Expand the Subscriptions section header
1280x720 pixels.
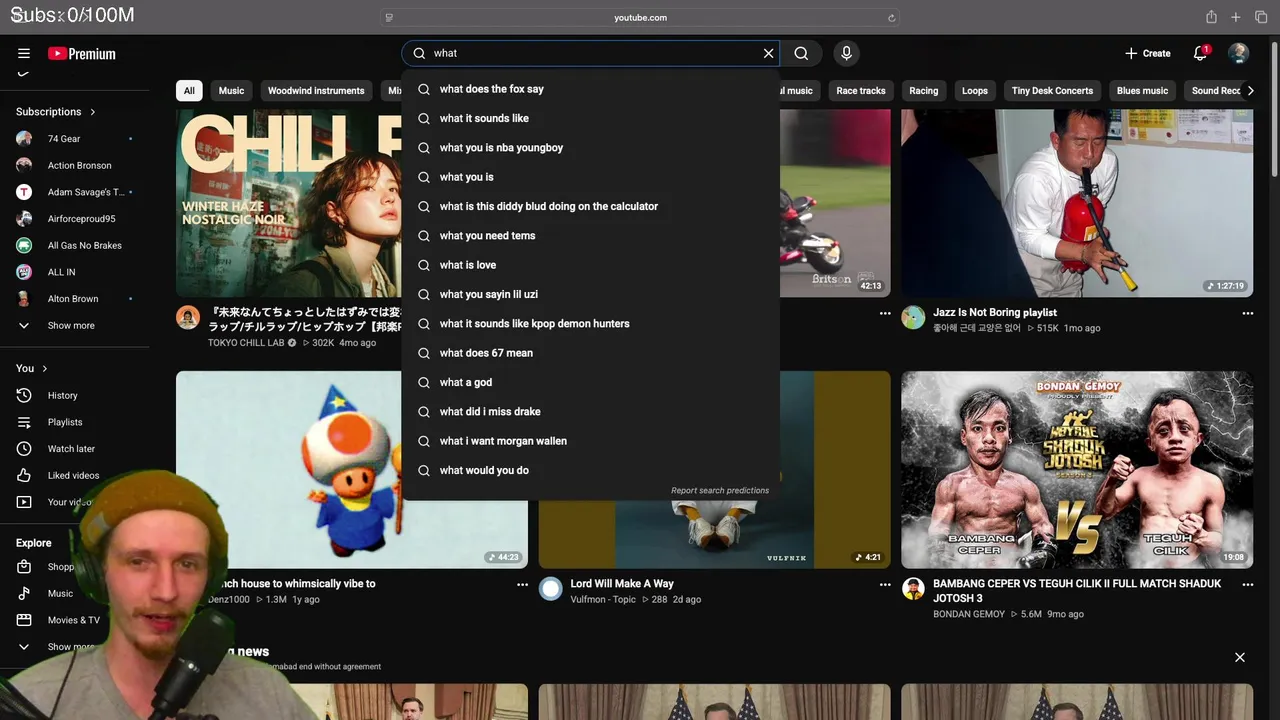coord(56,112)
